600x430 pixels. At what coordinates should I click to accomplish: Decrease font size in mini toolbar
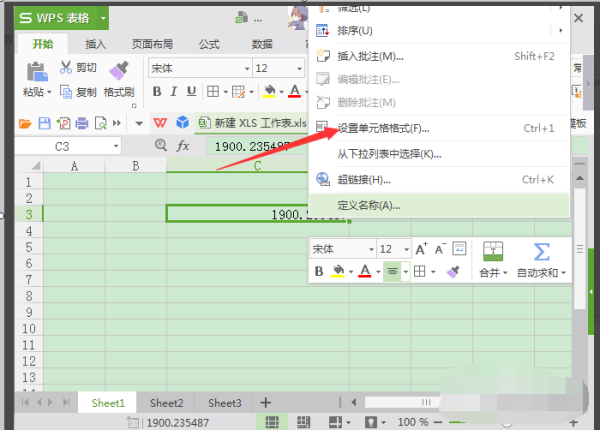[440, 249]
